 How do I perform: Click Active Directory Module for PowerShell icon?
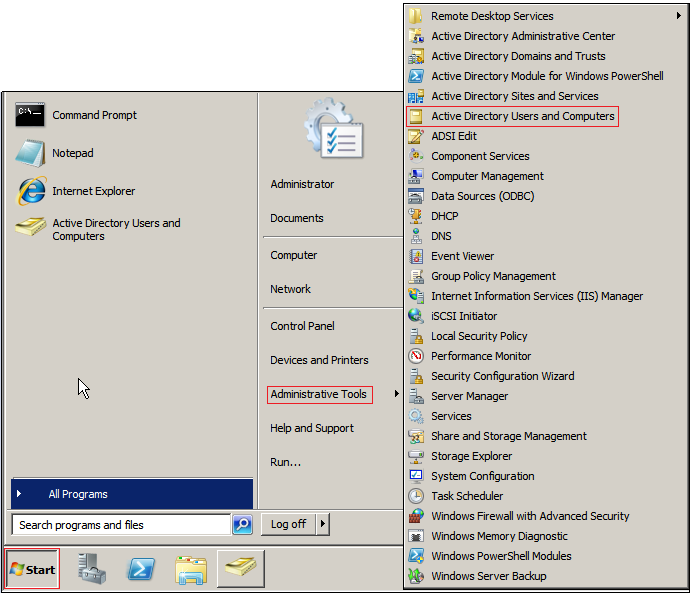(x=416, y=76)
